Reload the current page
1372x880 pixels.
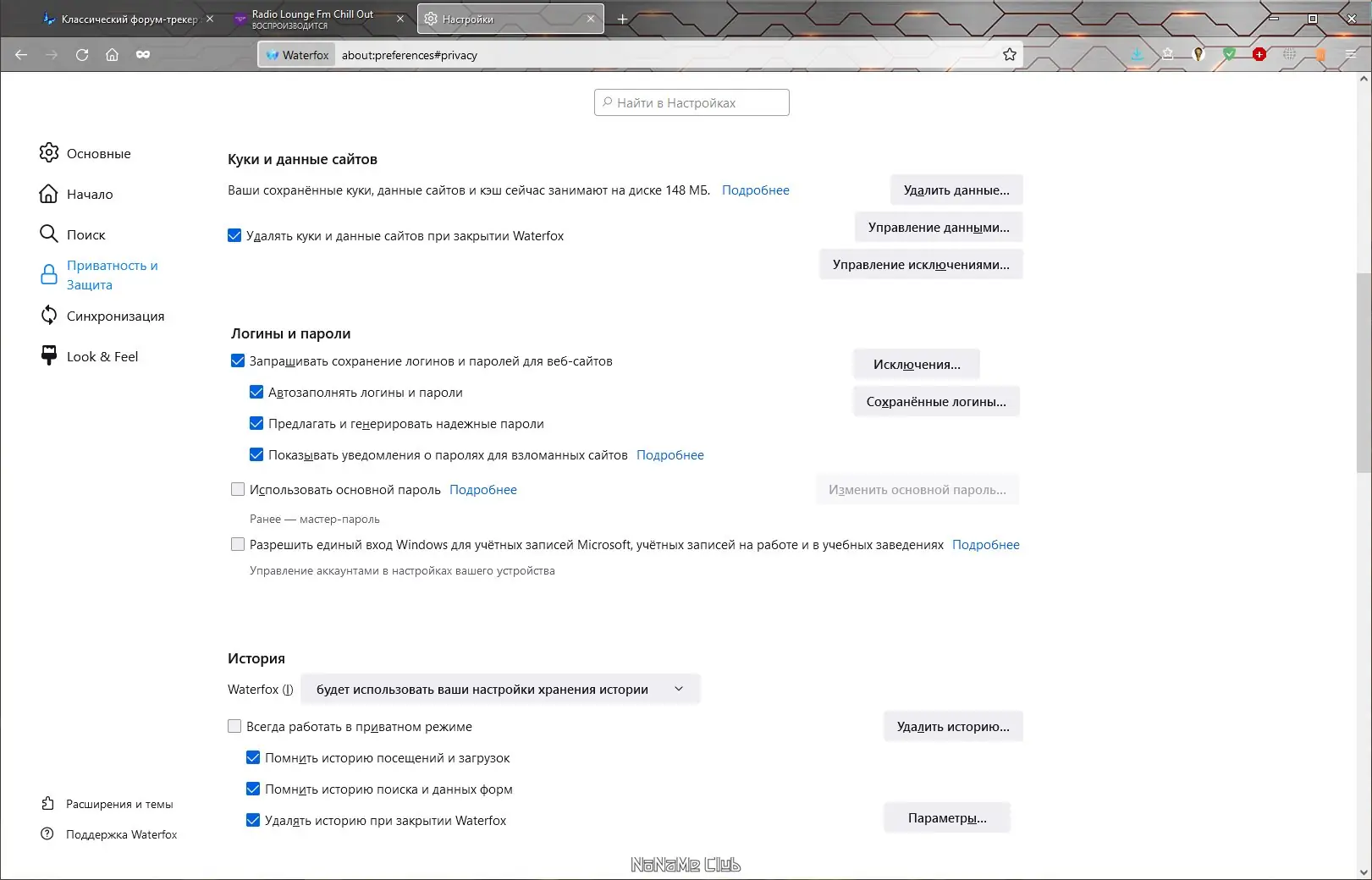(82, 55)
